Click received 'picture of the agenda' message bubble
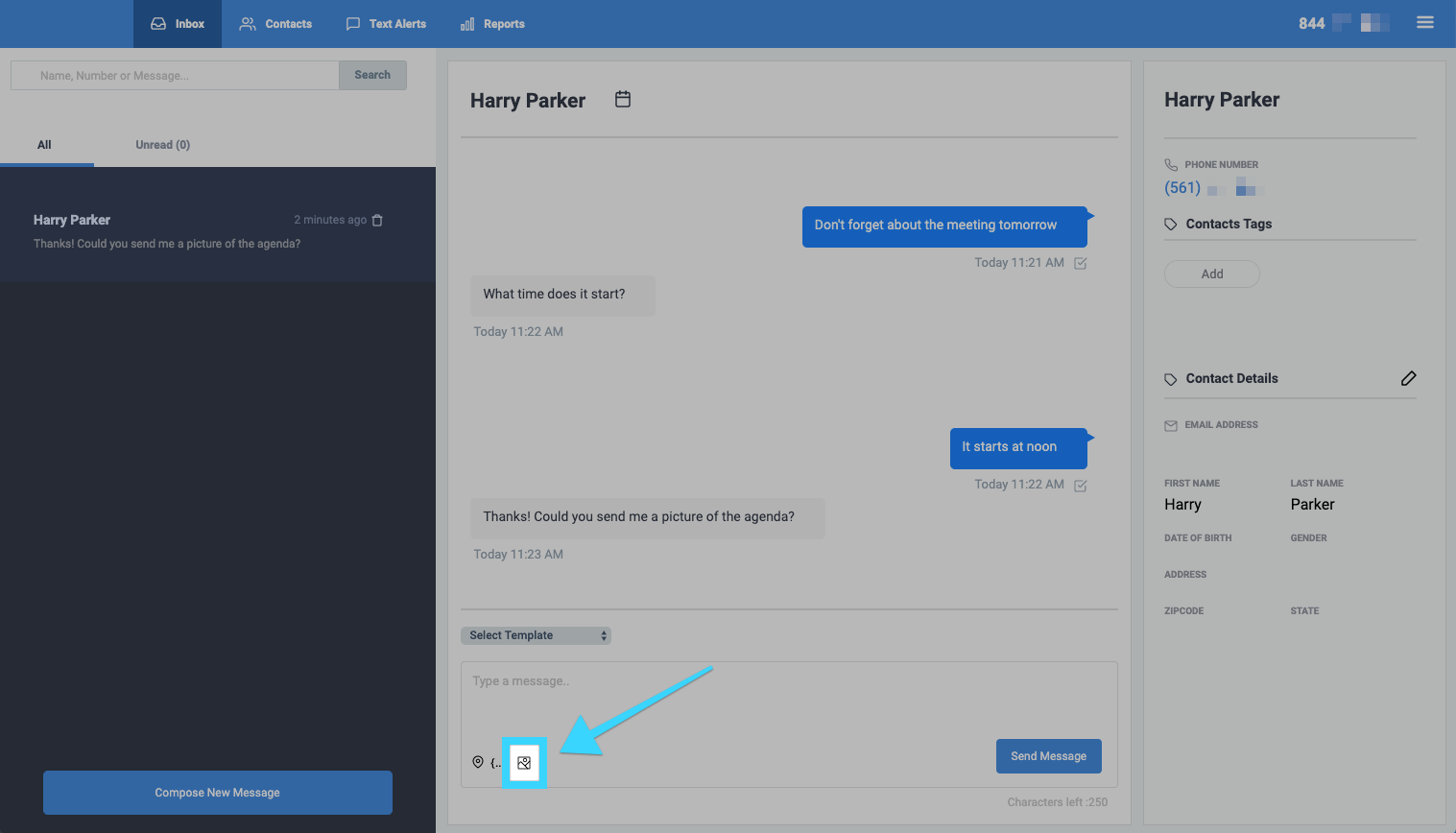The image size is (1456, 833). click(x=648, y=518)
